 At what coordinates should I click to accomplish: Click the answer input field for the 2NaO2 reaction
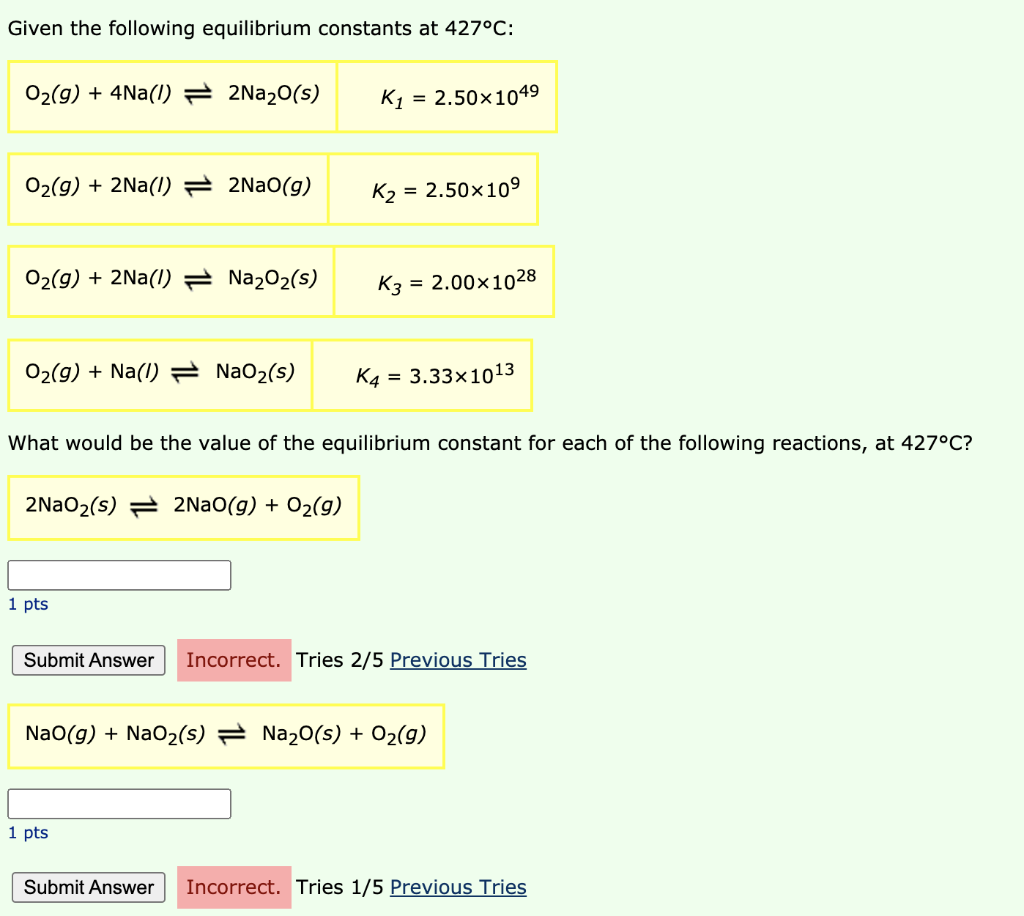click(x=119, y=574)
